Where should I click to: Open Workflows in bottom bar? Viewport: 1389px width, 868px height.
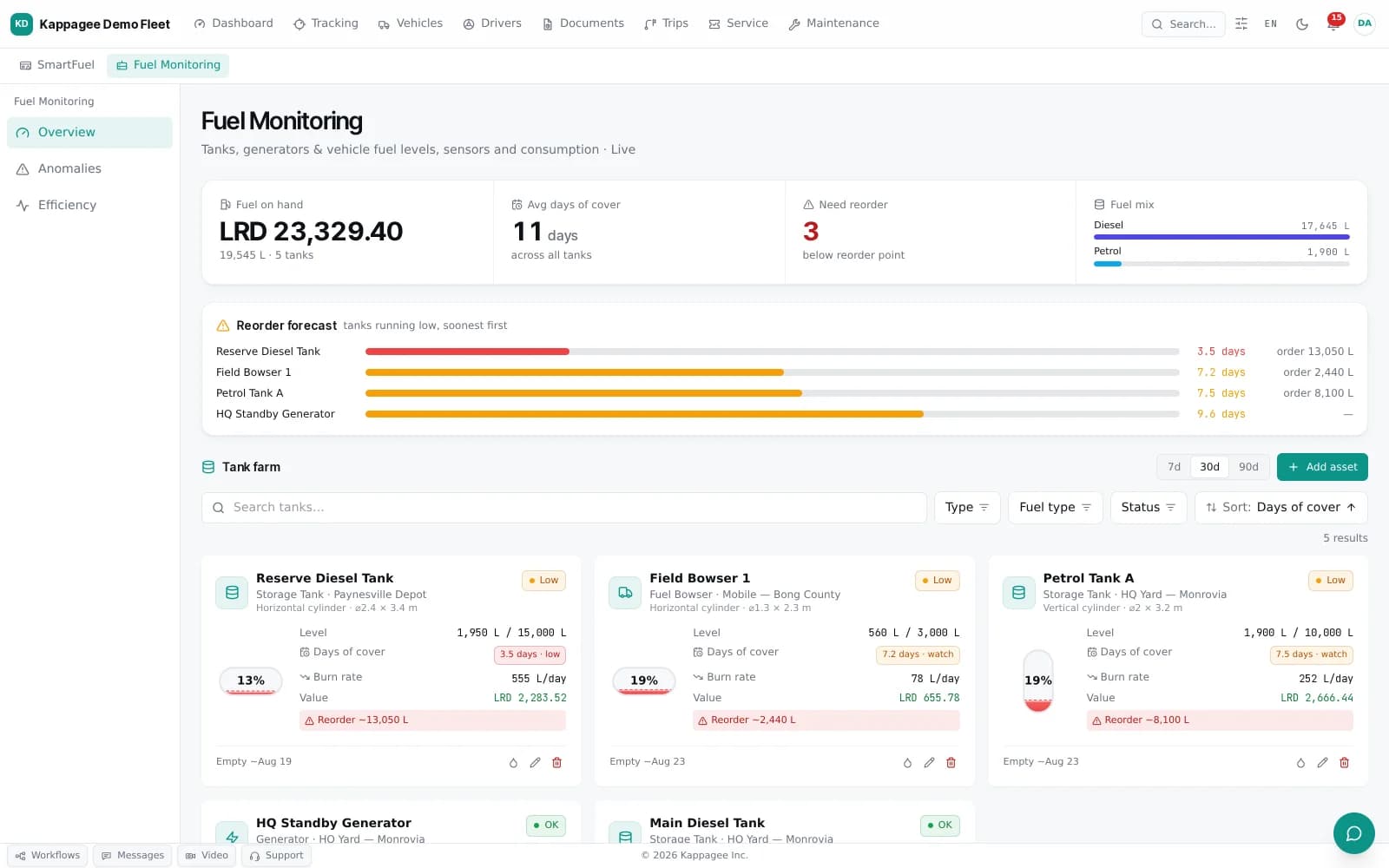48,856
